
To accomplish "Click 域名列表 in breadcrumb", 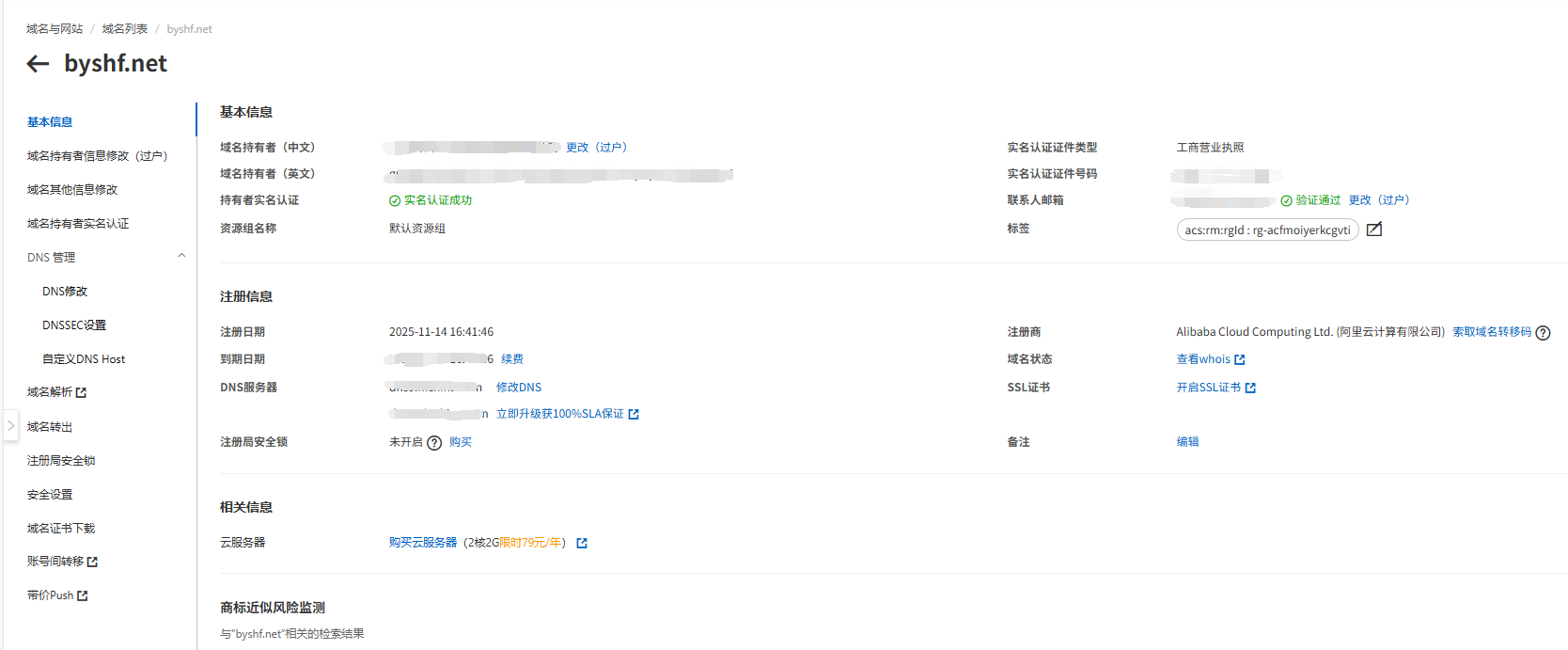I will click(125, 29).
